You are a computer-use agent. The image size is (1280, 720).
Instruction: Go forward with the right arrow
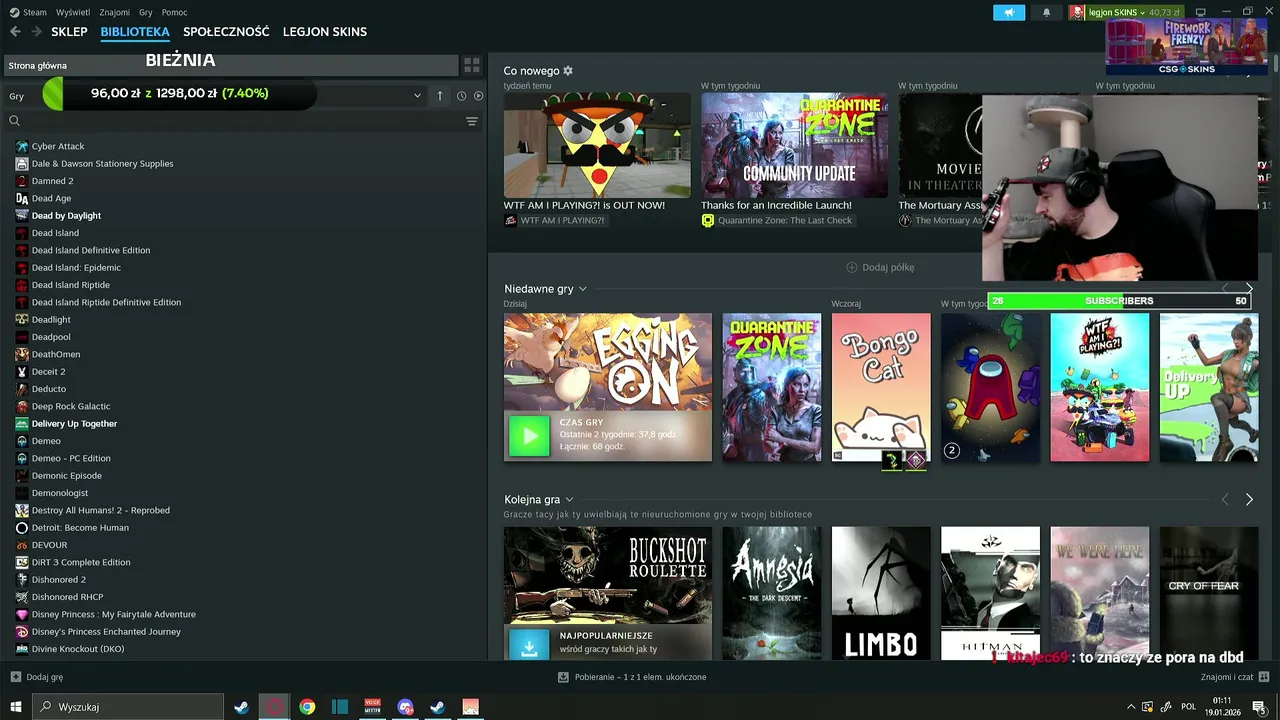tap(37, 32)
